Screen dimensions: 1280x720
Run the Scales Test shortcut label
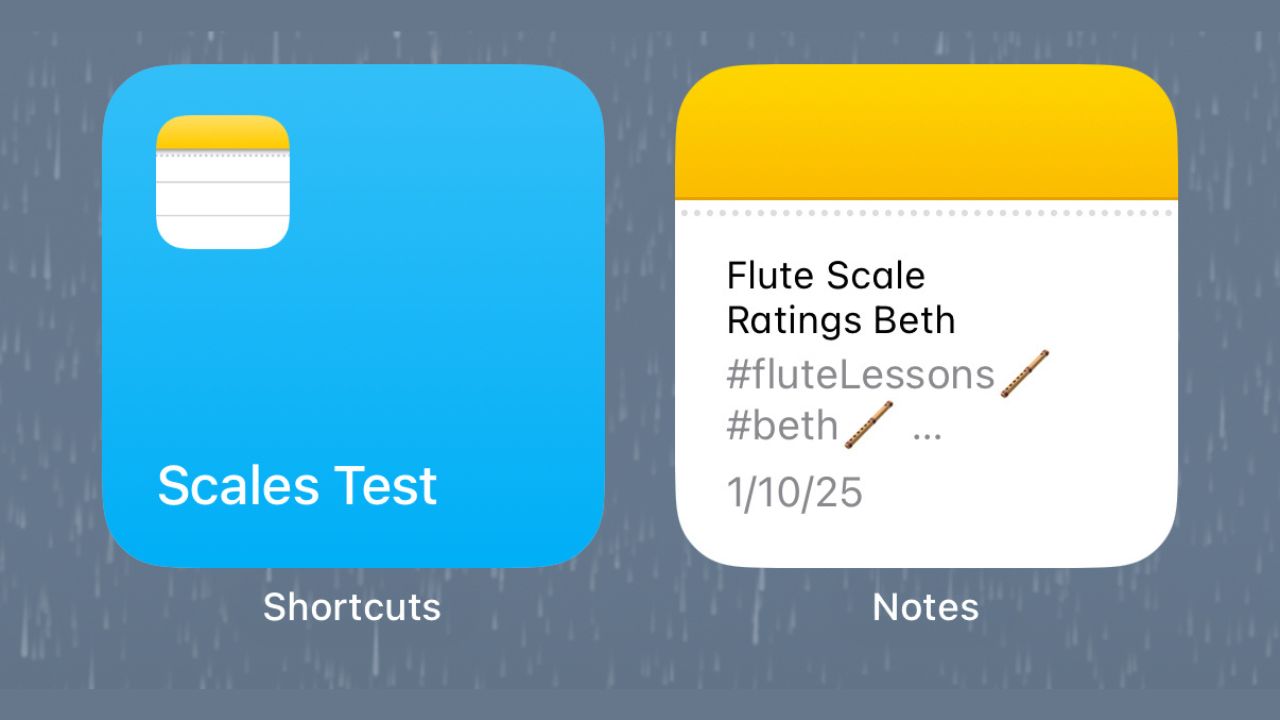click(x=297, y=486)
